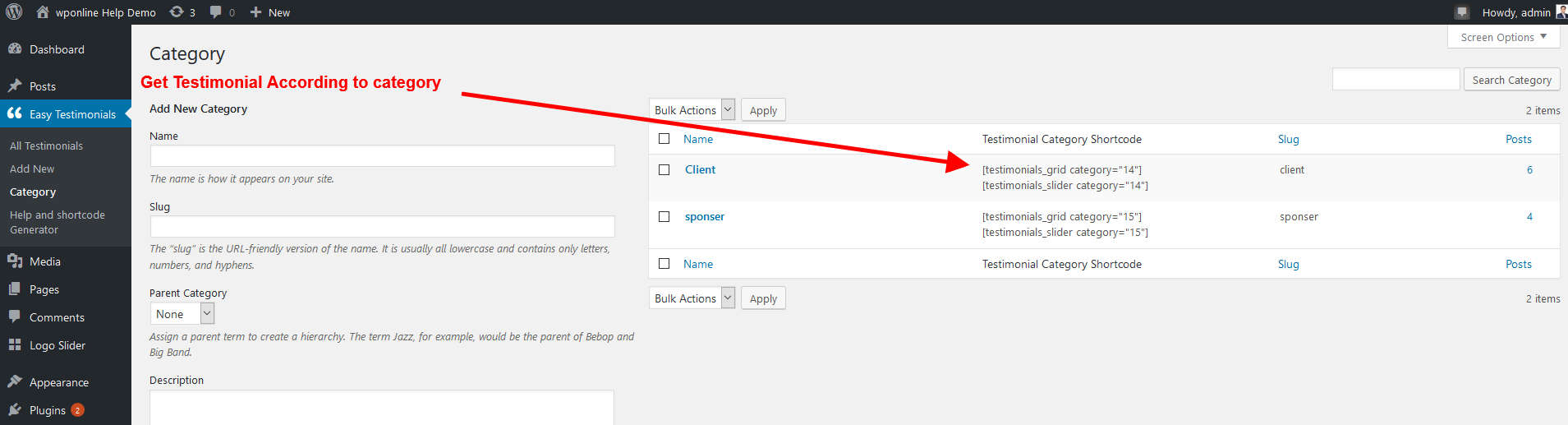Check the sponser category checkbox
The width and height of the screenshot is (1568, 425).
(x=664, y=216)
